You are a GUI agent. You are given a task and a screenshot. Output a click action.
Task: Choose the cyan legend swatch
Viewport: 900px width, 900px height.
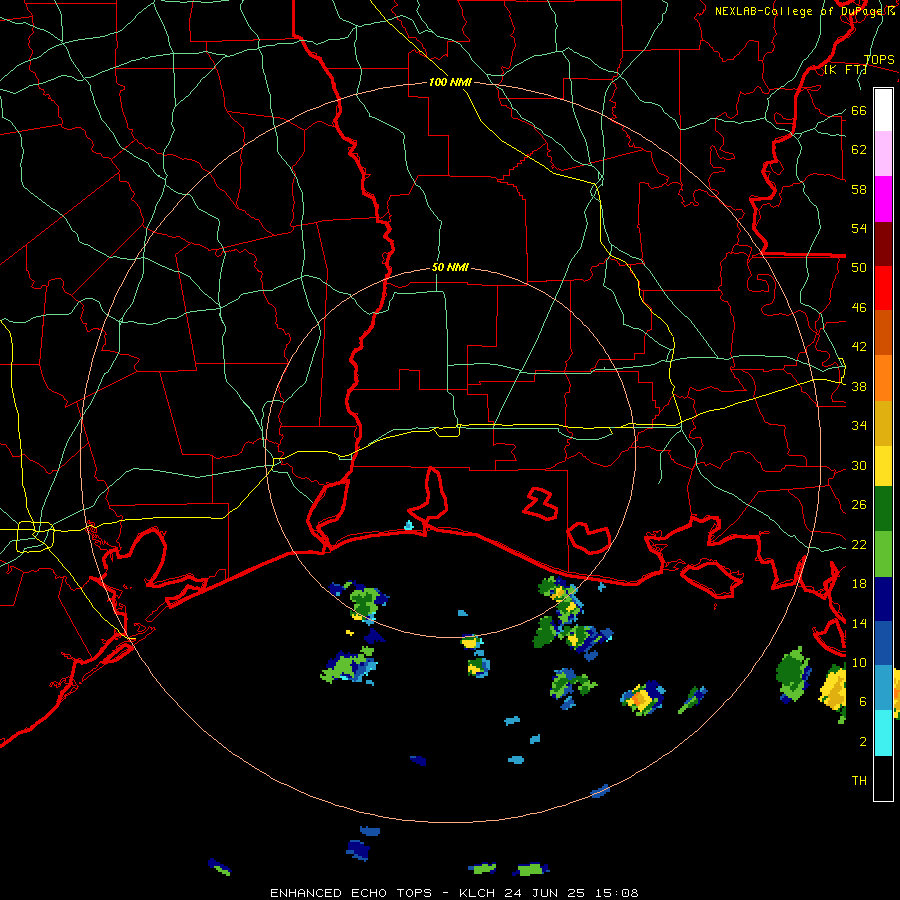pyautogui.click(x=883, y=733)
